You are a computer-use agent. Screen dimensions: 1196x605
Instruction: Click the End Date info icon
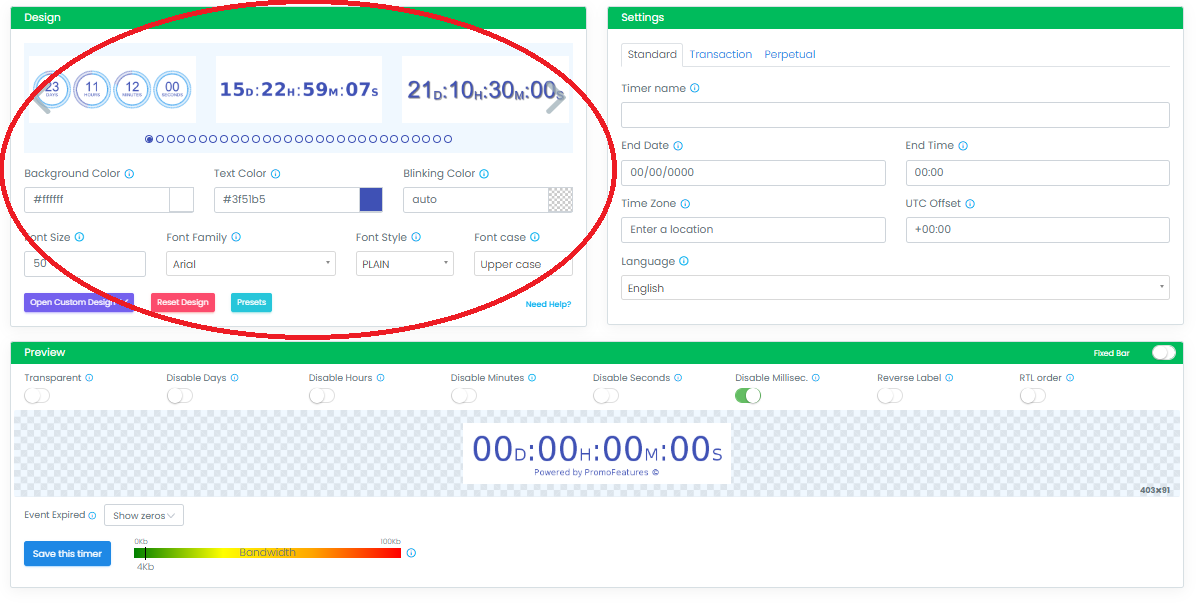(x=679, y=145)
